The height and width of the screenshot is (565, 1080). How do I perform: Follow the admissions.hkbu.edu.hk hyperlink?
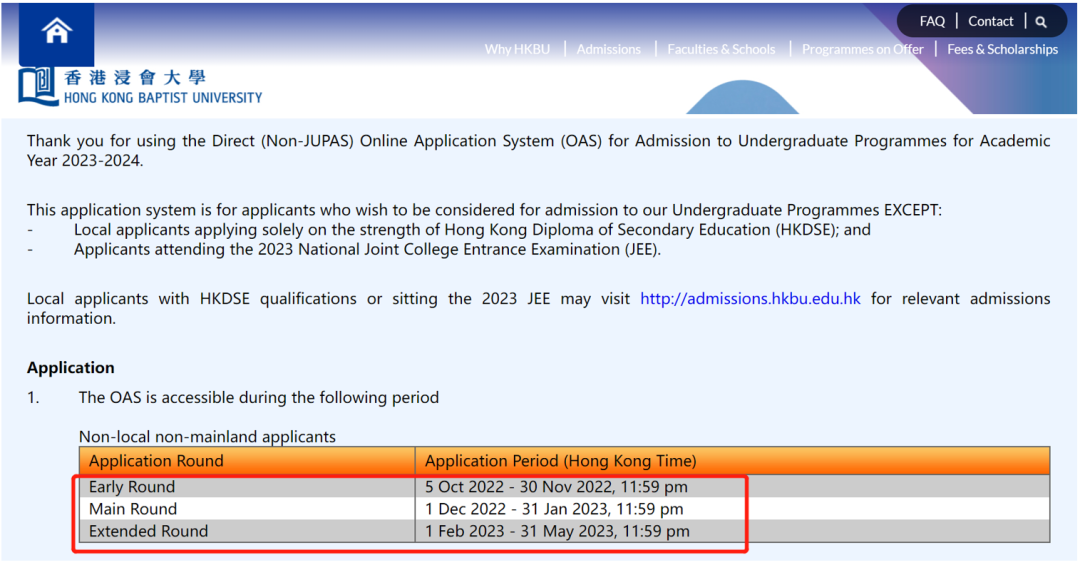point(750,298)
